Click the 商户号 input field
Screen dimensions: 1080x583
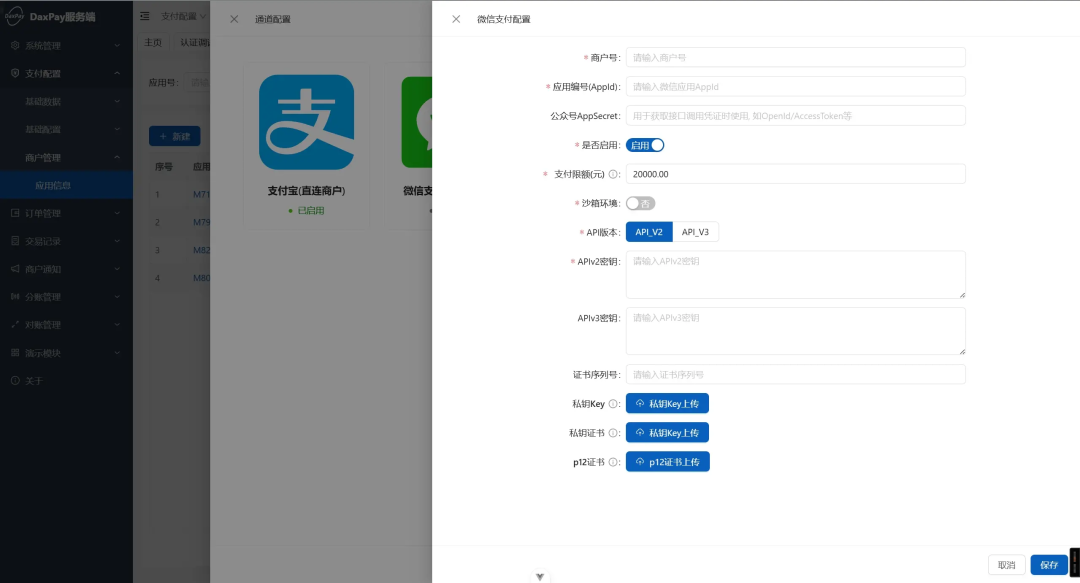pos(795,57)
